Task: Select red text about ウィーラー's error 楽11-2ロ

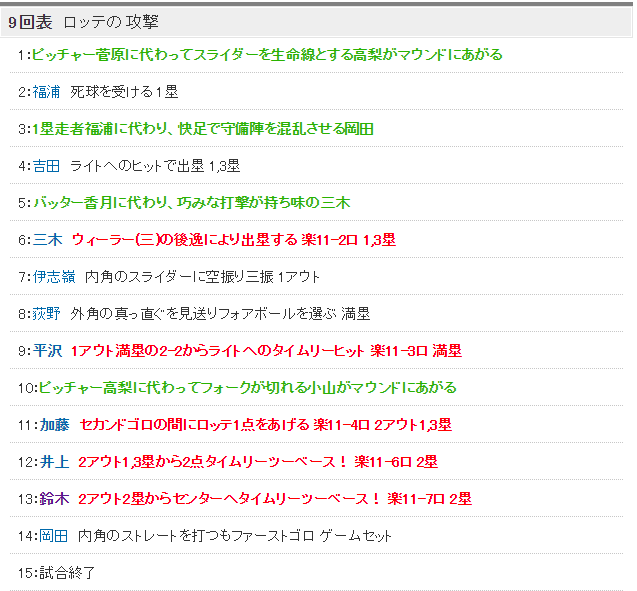Action: (234, 240)
